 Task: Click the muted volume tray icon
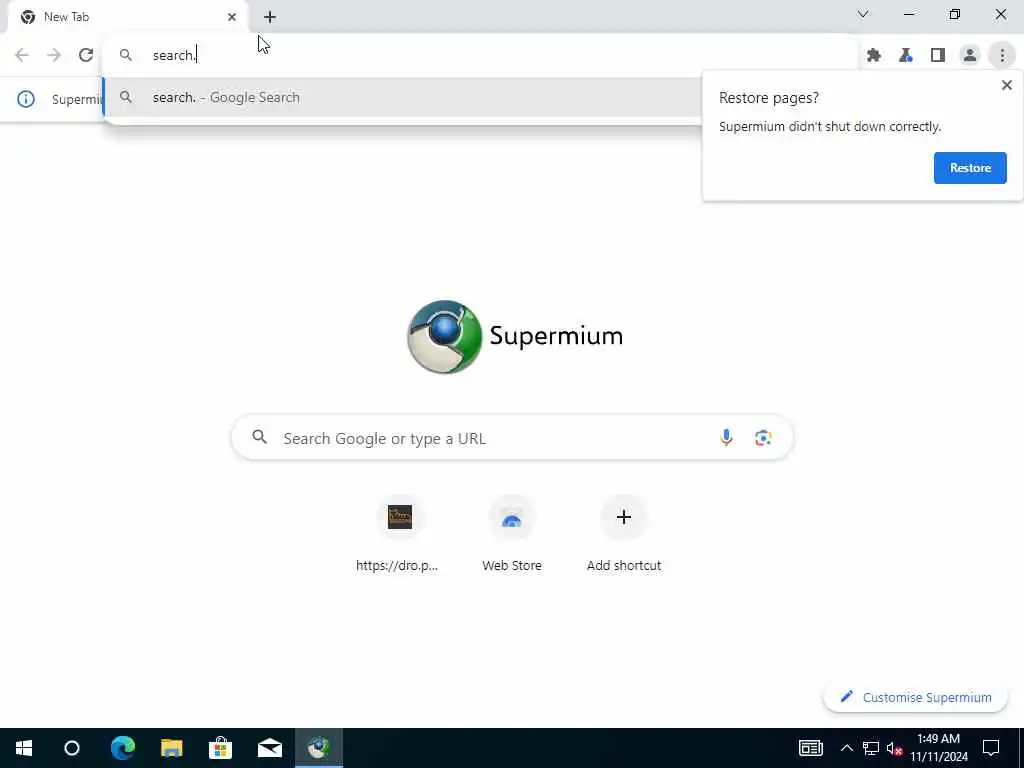[x=895, y=748]
